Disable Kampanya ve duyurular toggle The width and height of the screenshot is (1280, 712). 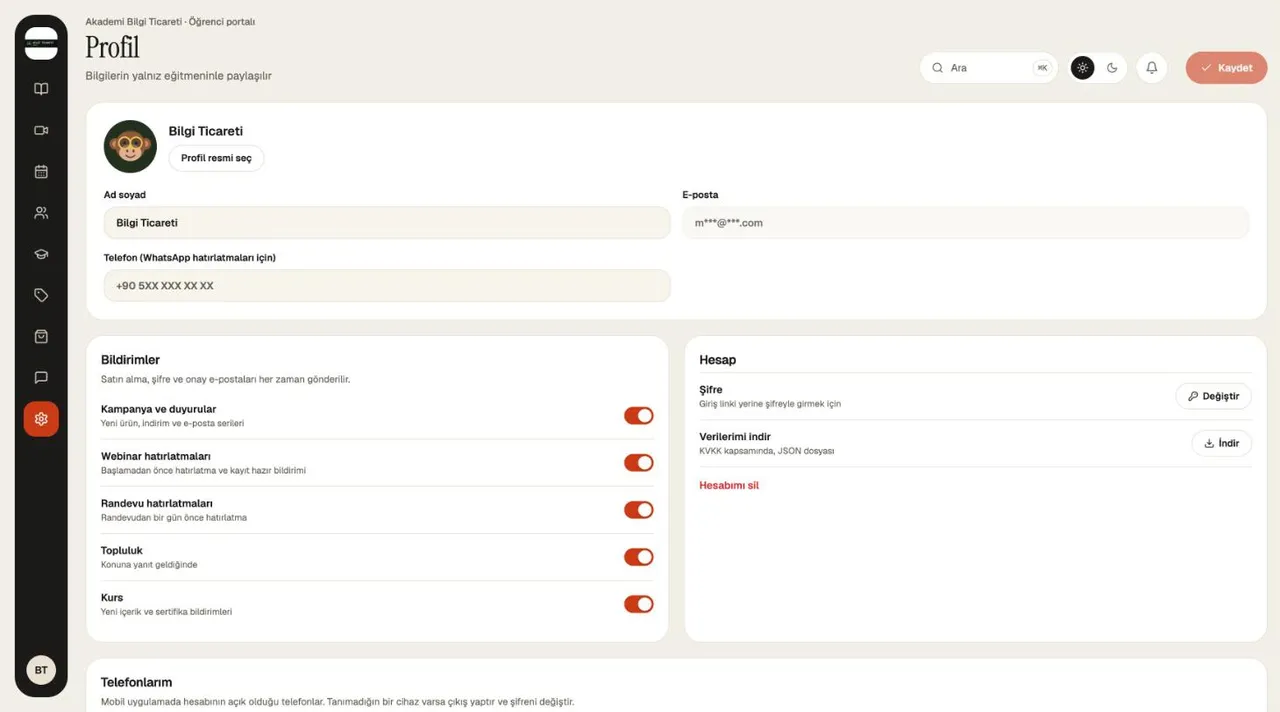point(638,415)
